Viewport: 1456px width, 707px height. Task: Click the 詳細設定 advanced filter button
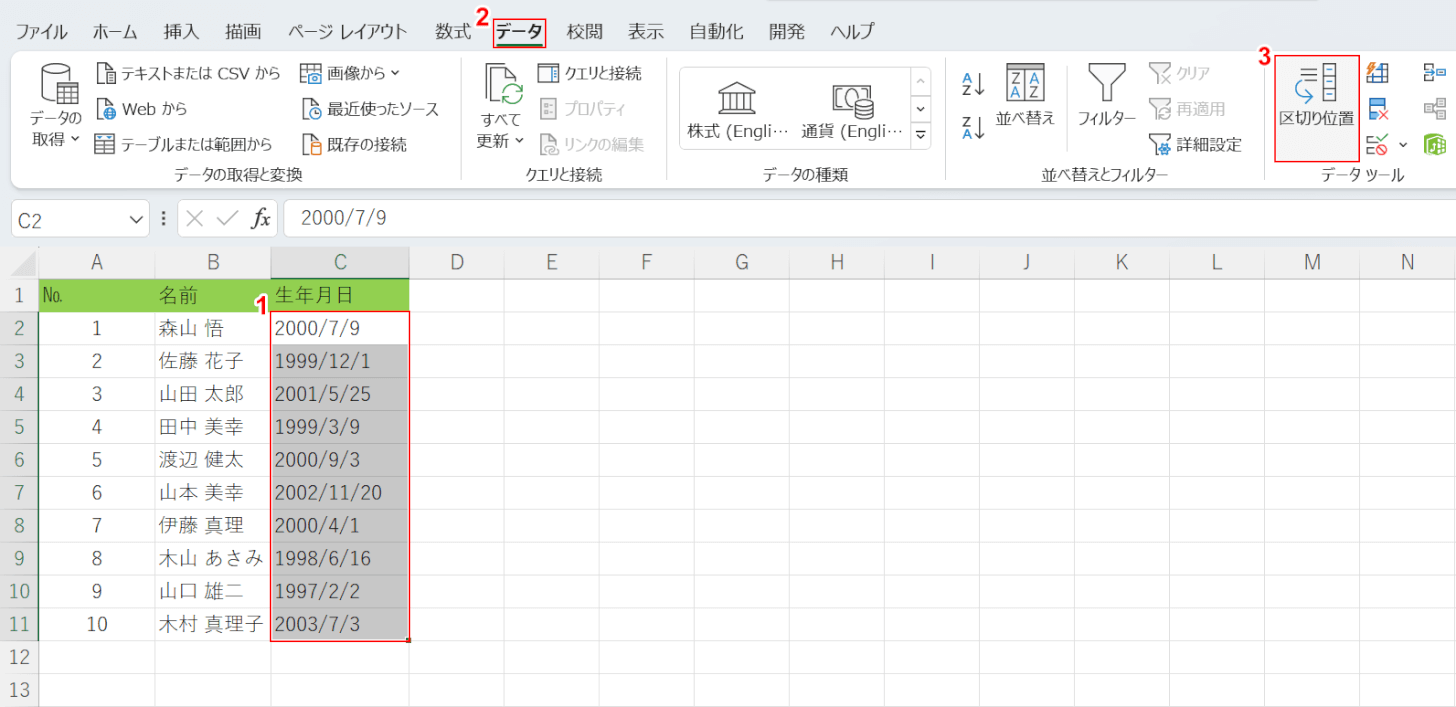click(x=1196, y=144)
